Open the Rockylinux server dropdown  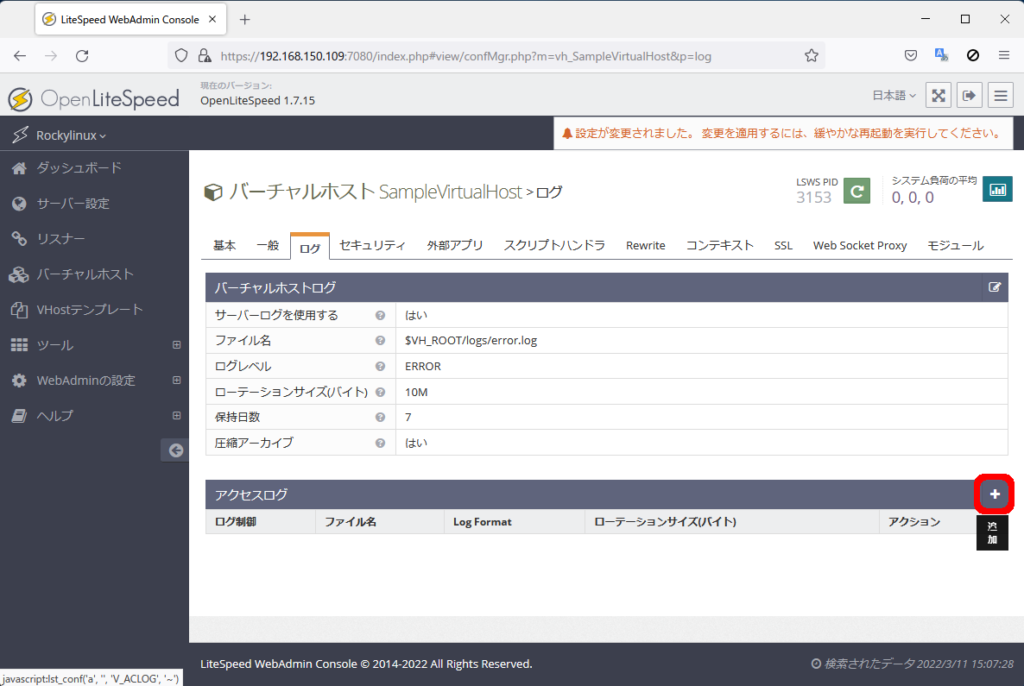[70, 135]
